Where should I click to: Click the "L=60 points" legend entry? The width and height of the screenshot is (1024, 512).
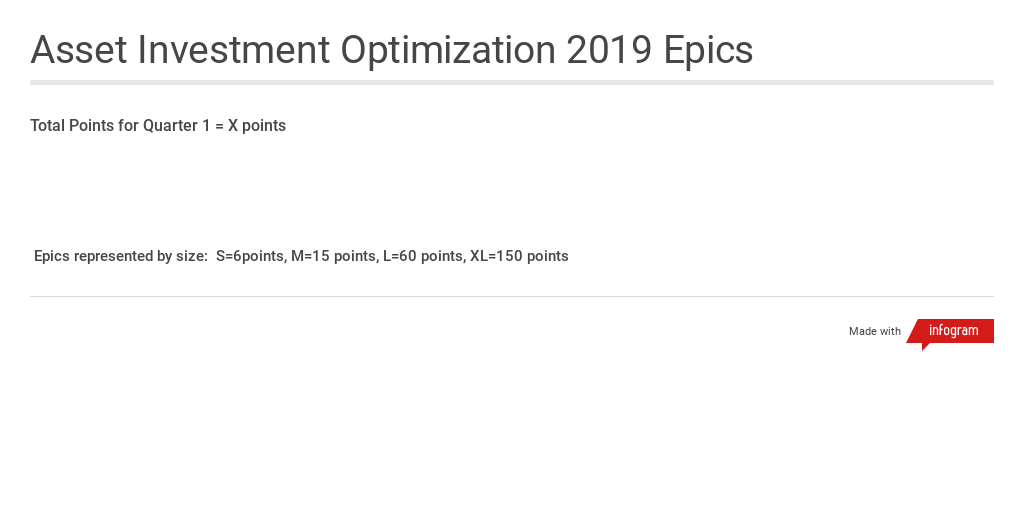coord(423,256)
